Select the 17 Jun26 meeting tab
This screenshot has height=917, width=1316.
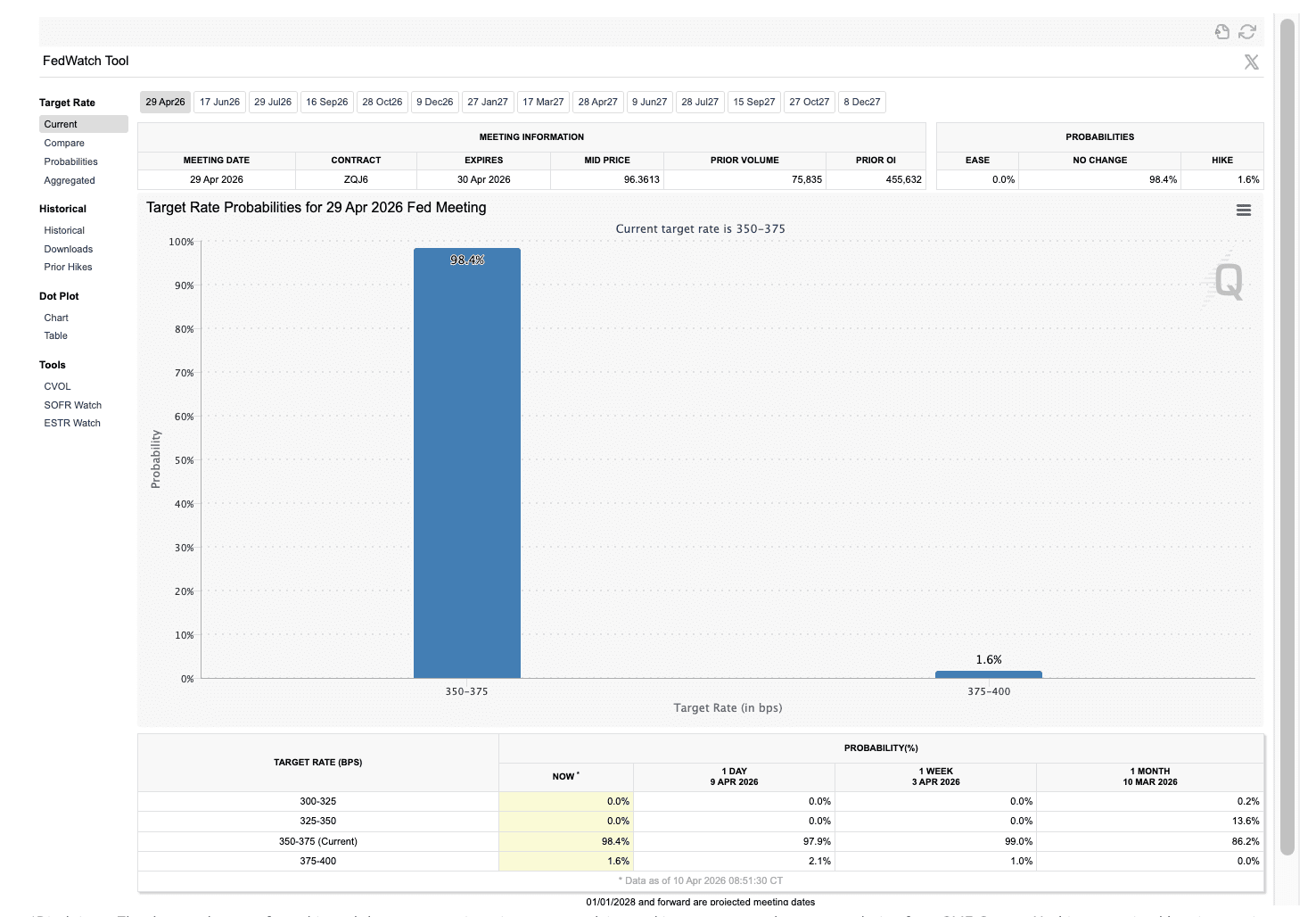pyautogui.click(x=219, y=102)
